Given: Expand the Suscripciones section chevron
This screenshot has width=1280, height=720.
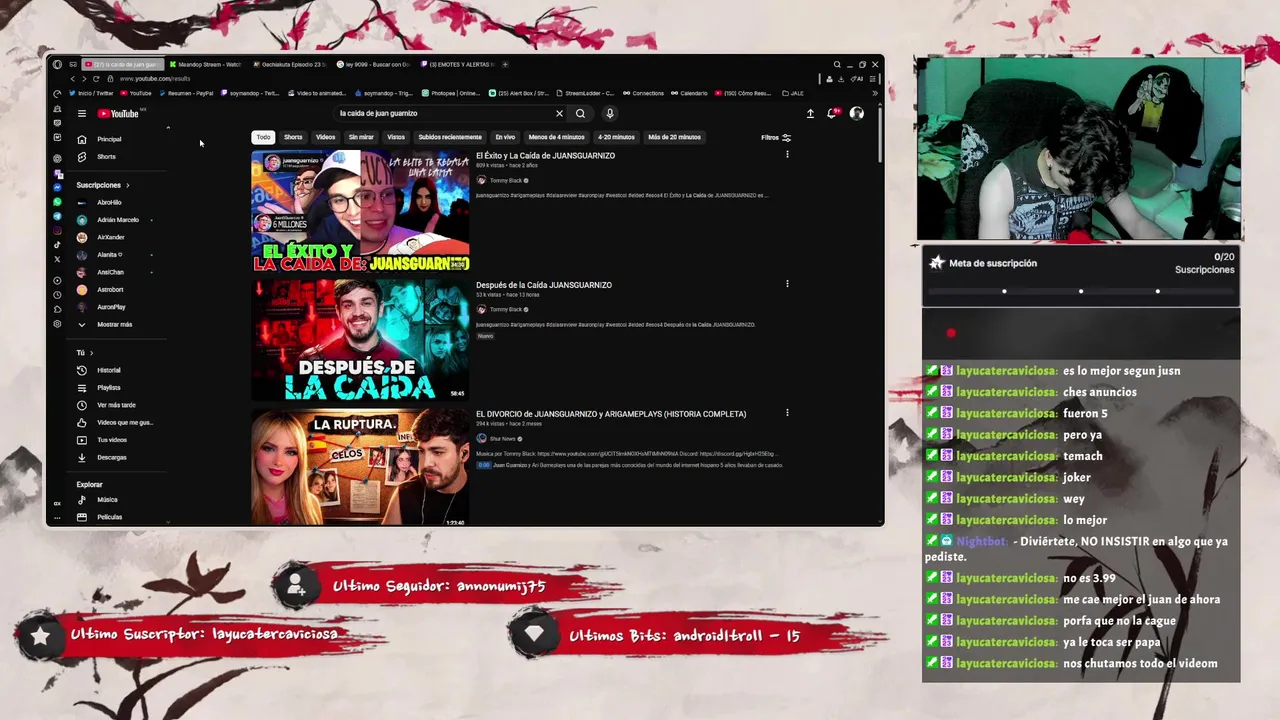Looking at the screenshot, I should click(x=127, y=185).
